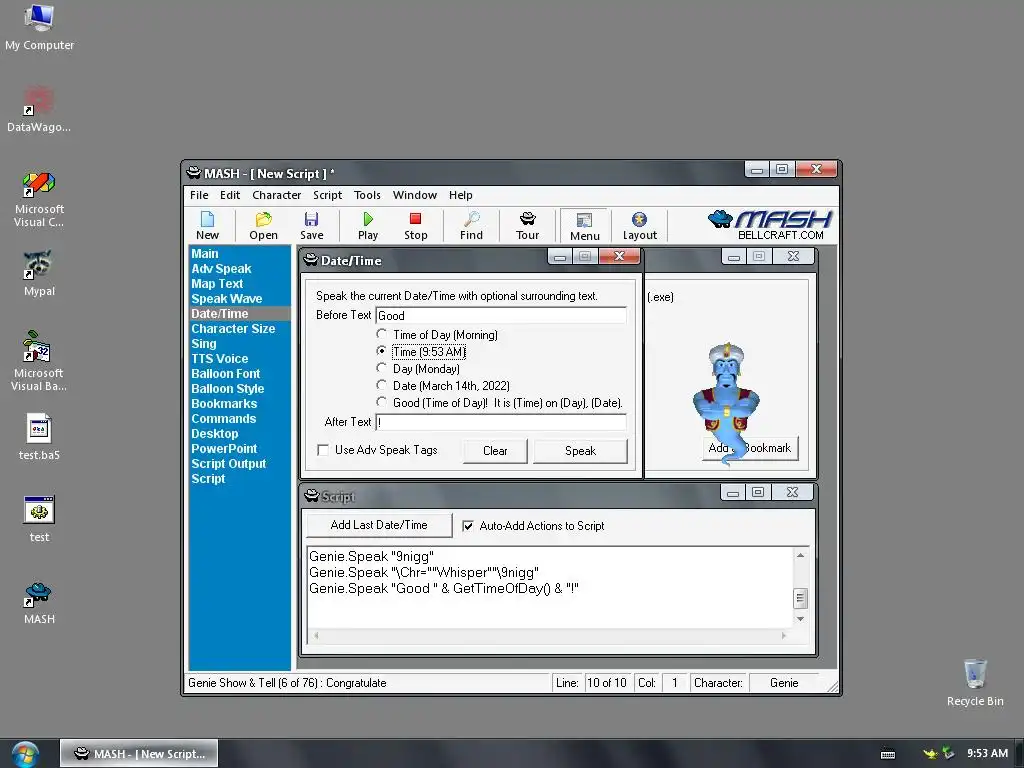The width and height of the screenshot is (1024, 768).
Task: Select the test.bas file icon
Action: point(39,437)
